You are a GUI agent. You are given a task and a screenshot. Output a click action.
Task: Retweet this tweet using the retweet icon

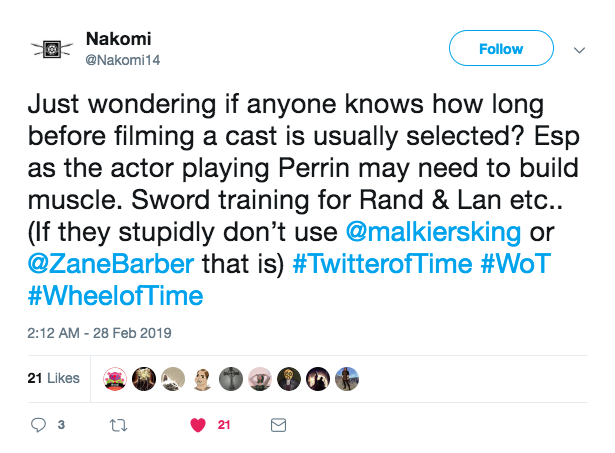click(x=120, y=425)
